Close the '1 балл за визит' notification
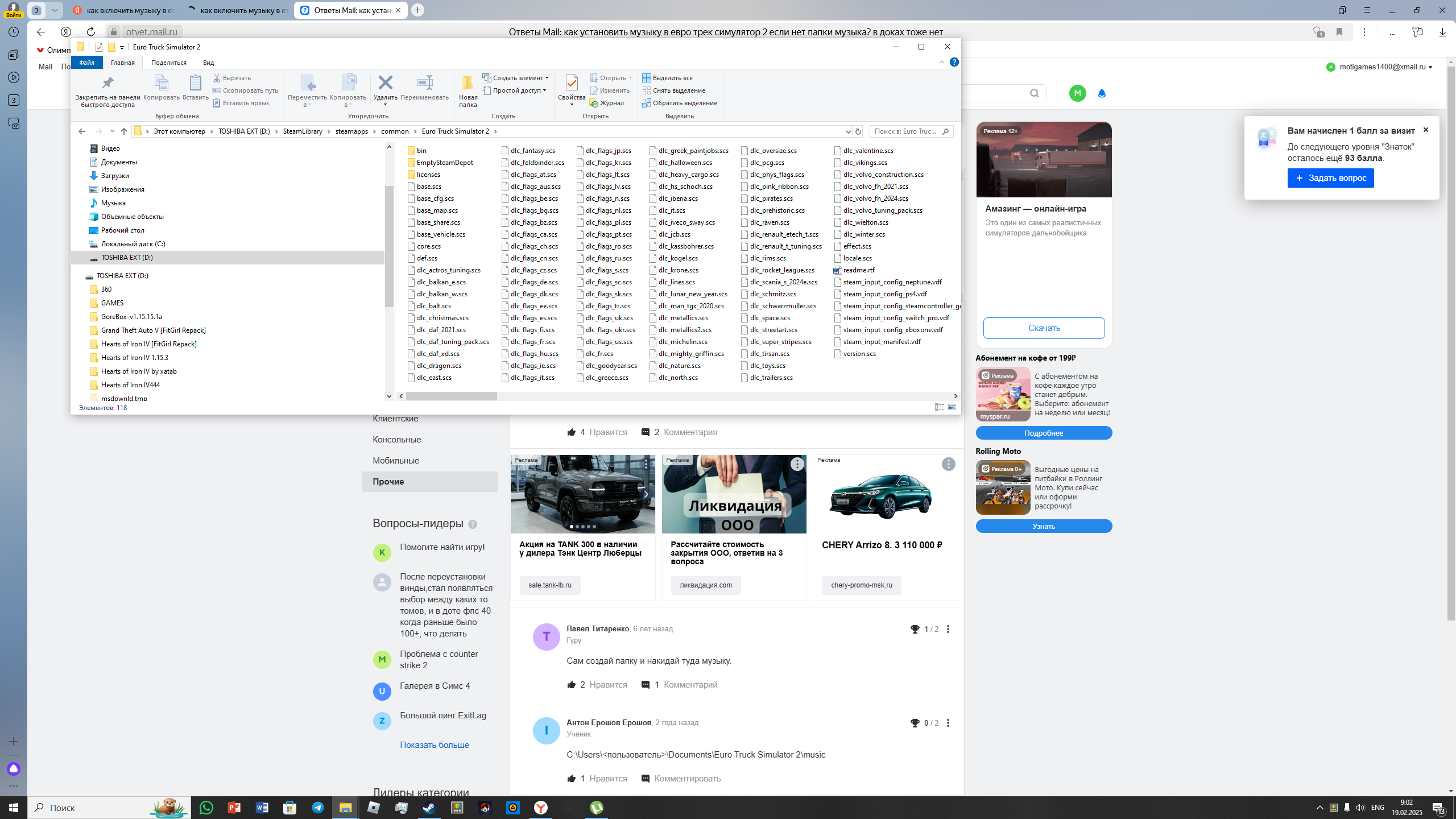Viewport: 1456px width, 819px height. click(x=1426, y=130)
